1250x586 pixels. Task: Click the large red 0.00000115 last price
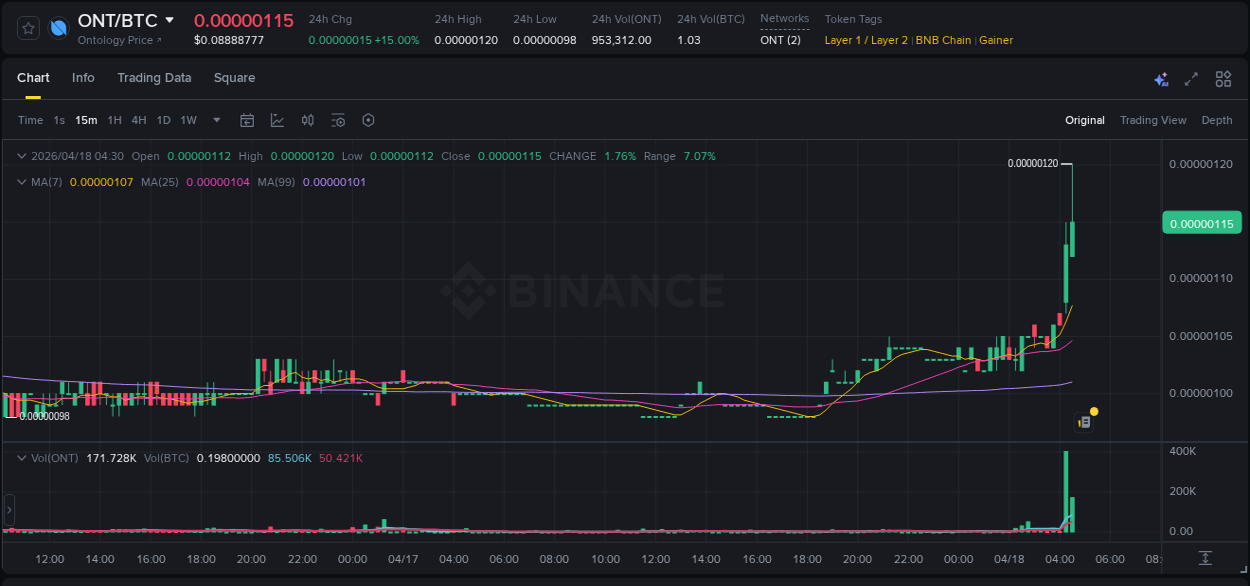[x=244, y=20]
